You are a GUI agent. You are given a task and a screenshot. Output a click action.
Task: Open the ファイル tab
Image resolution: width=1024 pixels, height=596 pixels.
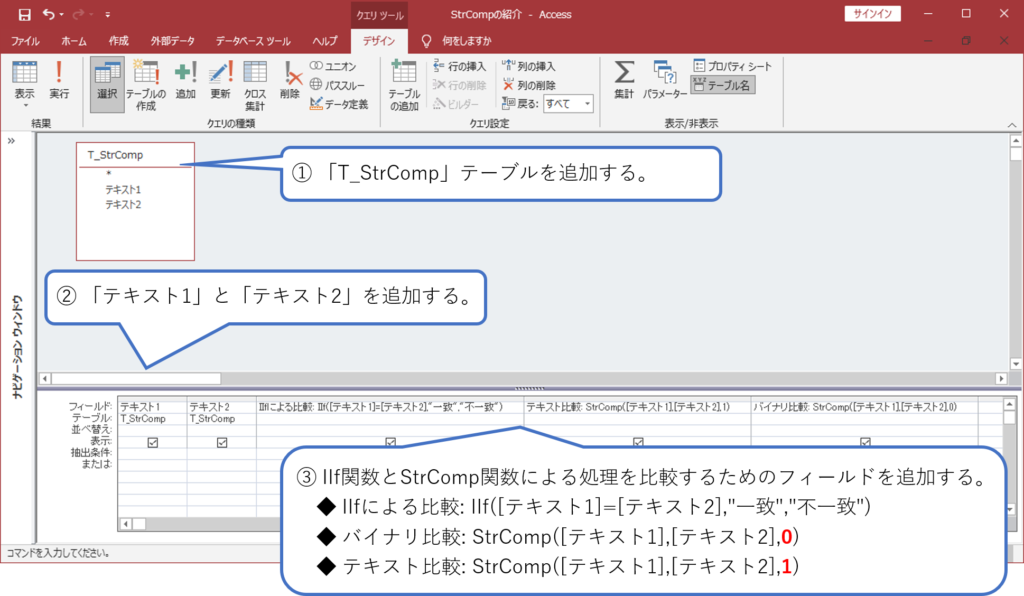(x=25, y=40)
